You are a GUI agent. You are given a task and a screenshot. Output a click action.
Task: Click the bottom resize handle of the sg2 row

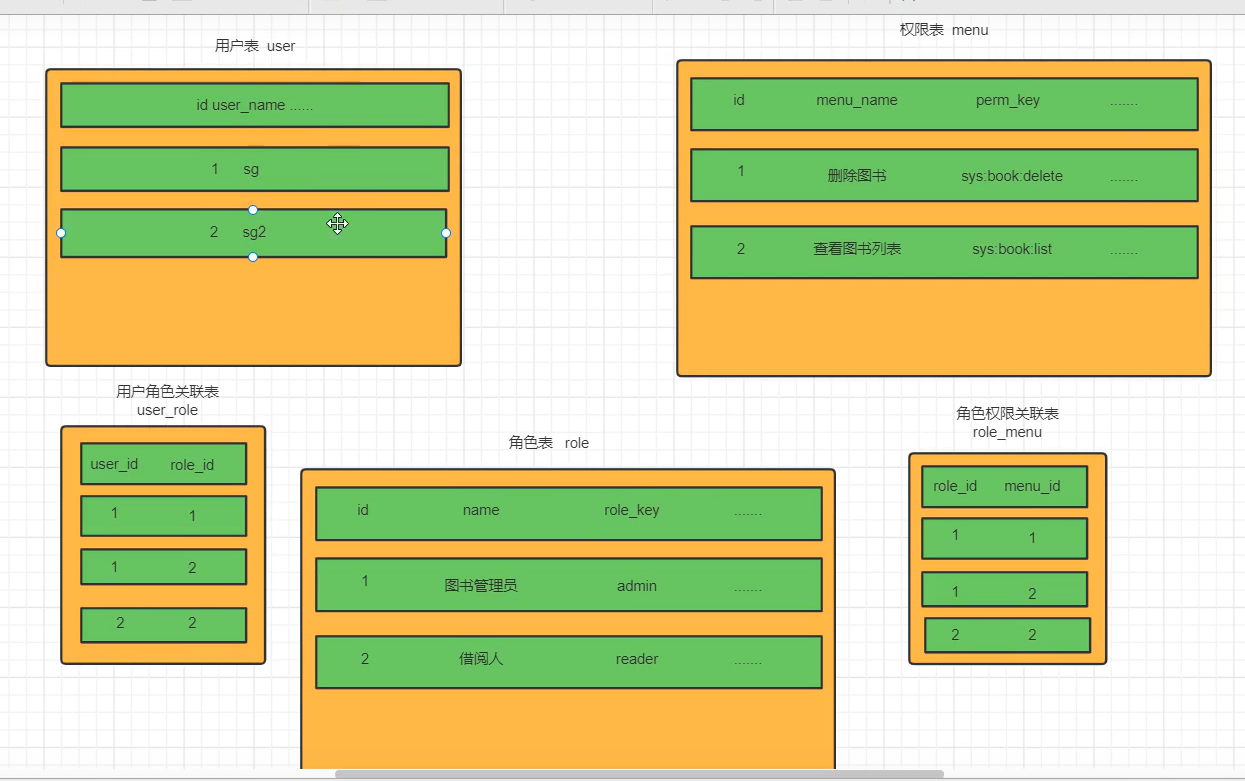click(x=253, y=257)
